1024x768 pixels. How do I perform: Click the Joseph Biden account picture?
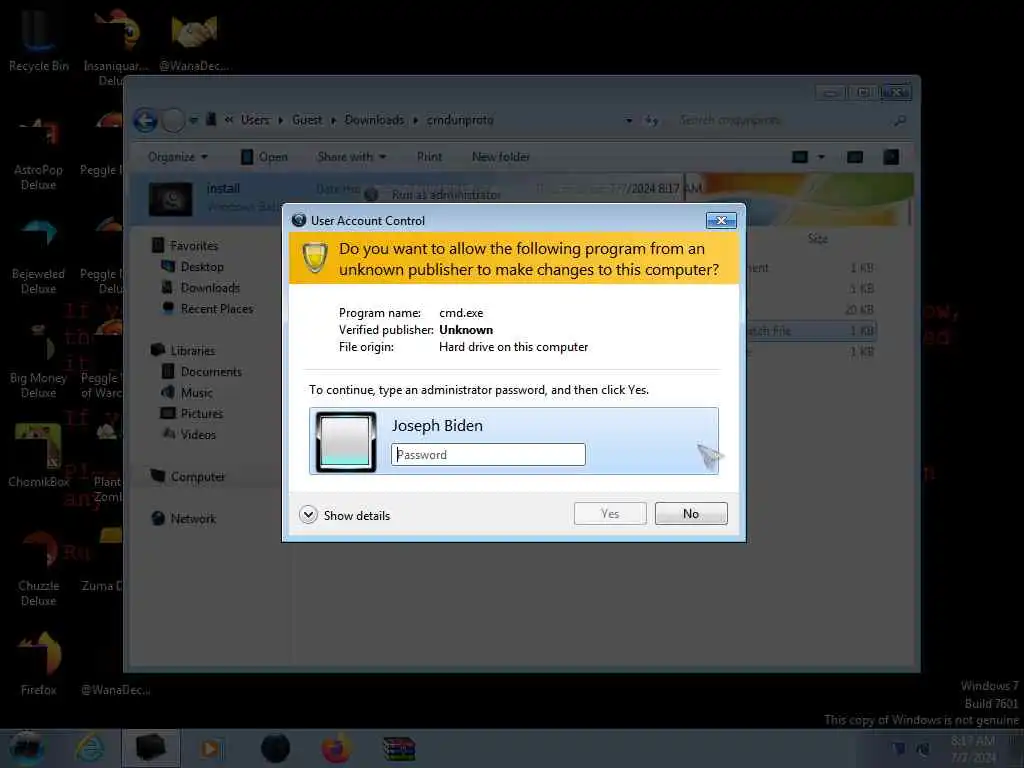pos(346,441)
